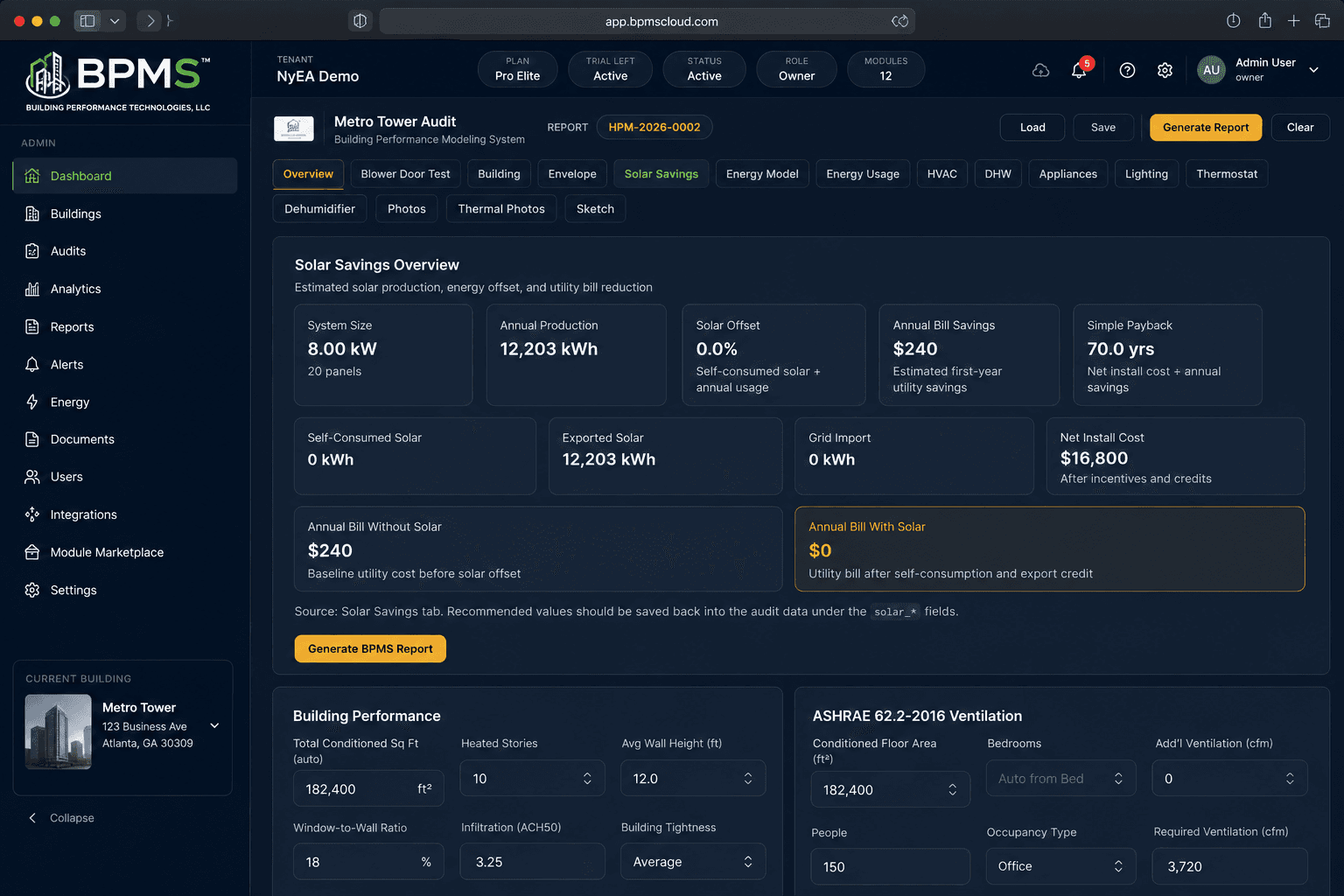Open Settings via sidebar gear icon

pos(32,590)
